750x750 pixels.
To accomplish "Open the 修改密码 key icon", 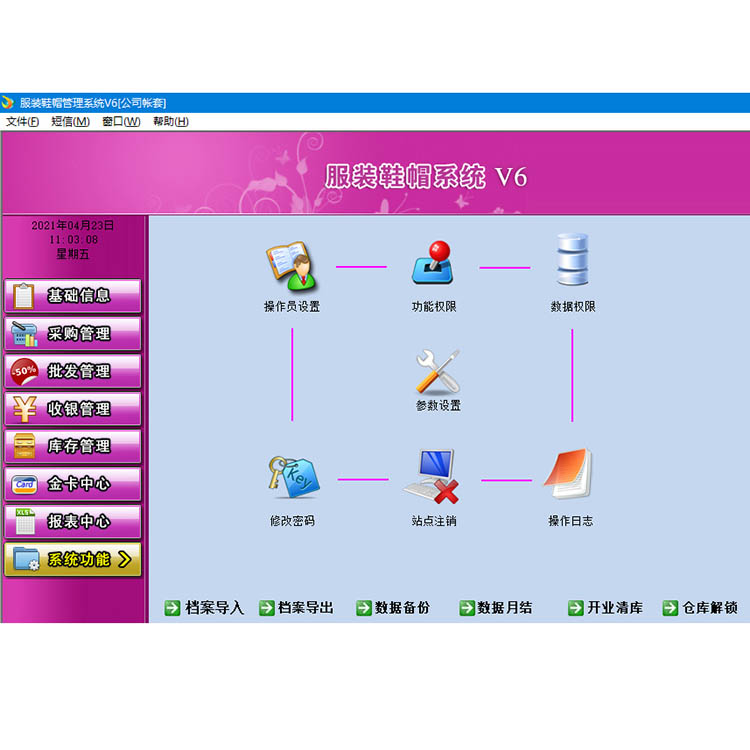I will tap(293, 477).
